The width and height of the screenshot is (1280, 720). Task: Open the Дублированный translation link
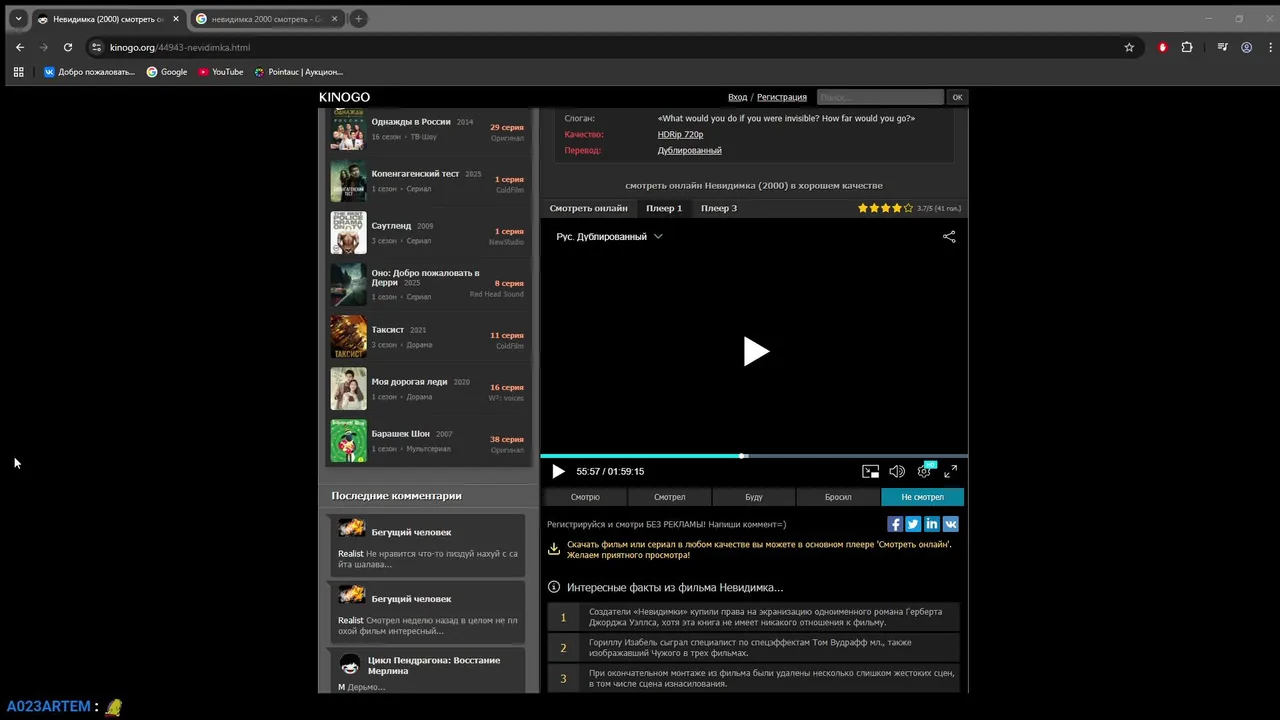[689, 150]
